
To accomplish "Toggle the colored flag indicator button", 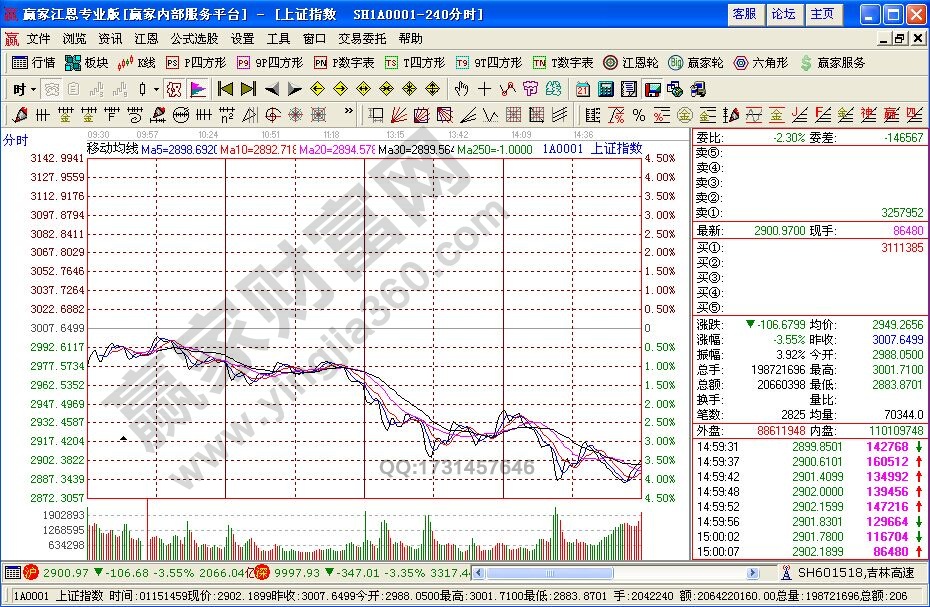I will point(197,89).
